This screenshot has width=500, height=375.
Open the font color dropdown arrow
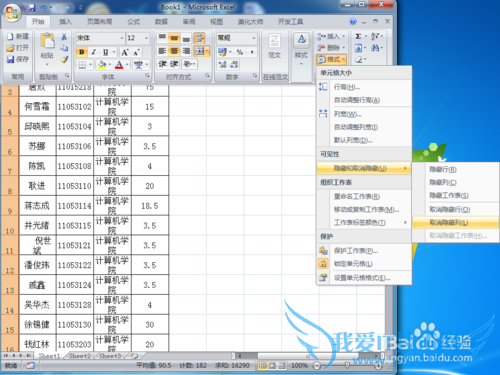(x=127, y=65)
